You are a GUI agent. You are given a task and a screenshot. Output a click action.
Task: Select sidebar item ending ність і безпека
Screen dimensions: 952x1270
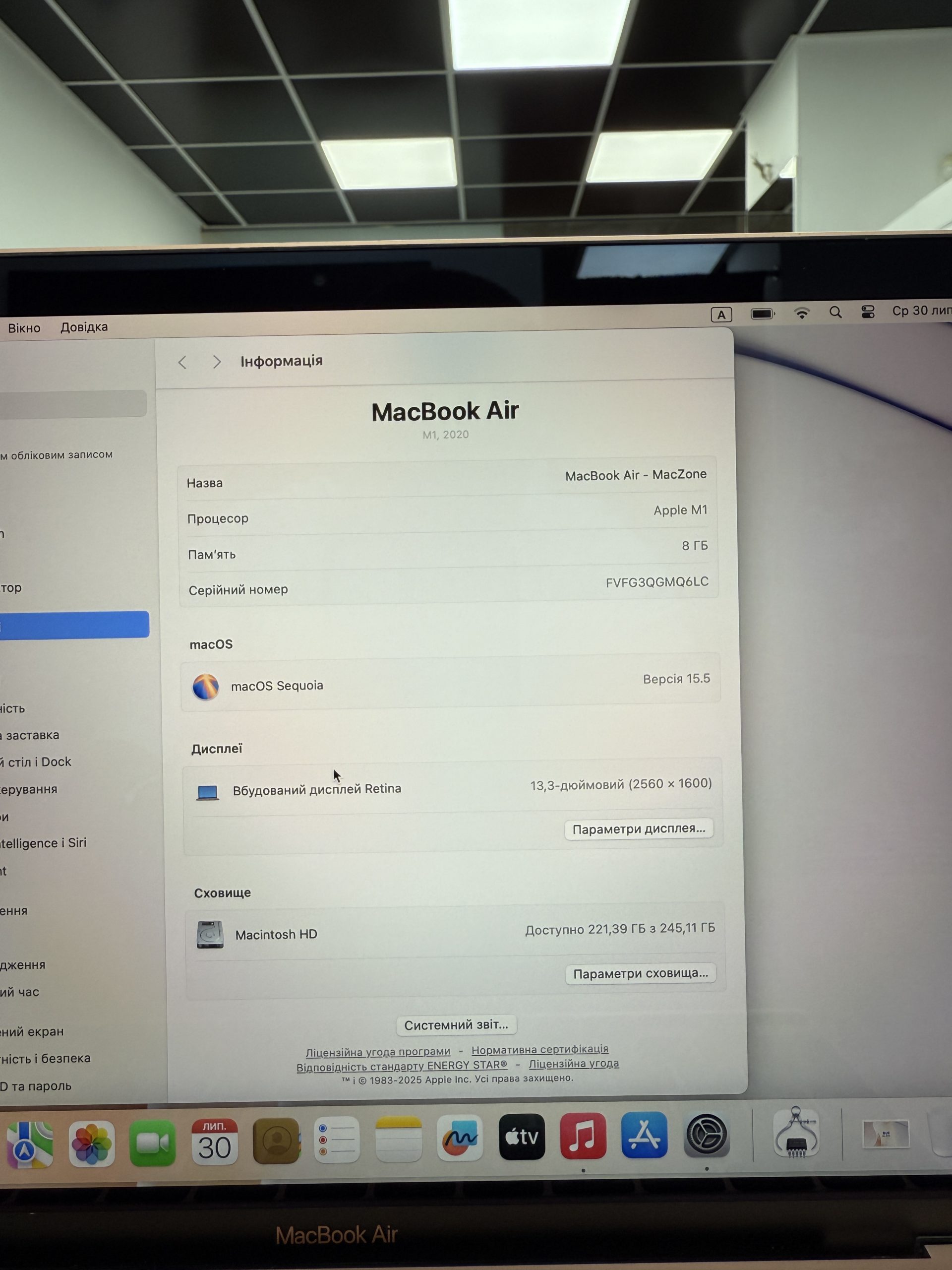45,1058
